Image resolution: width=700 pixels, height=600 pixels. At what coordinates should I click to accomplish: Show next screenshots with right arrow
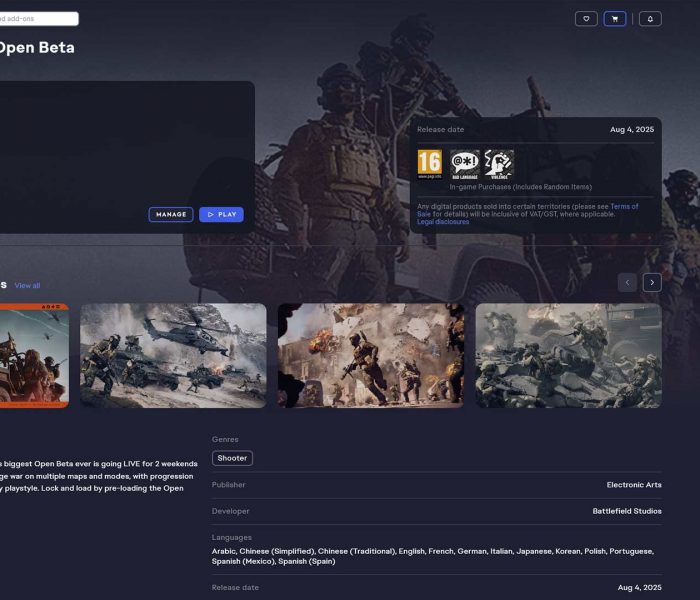(x=652, y=283)
